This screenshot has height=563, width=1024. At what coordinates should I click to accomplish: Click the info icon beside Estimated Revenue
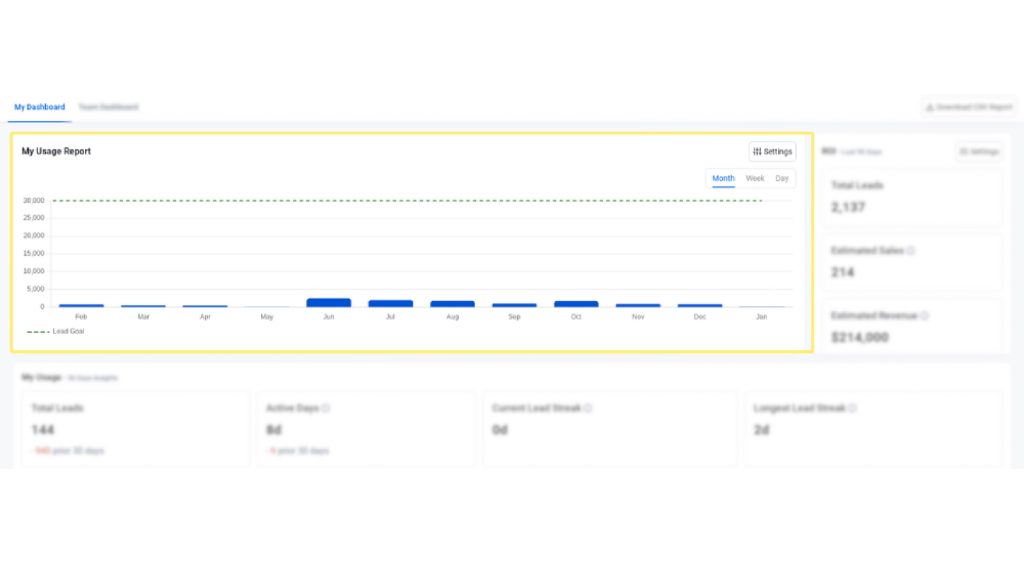point(925,316)
